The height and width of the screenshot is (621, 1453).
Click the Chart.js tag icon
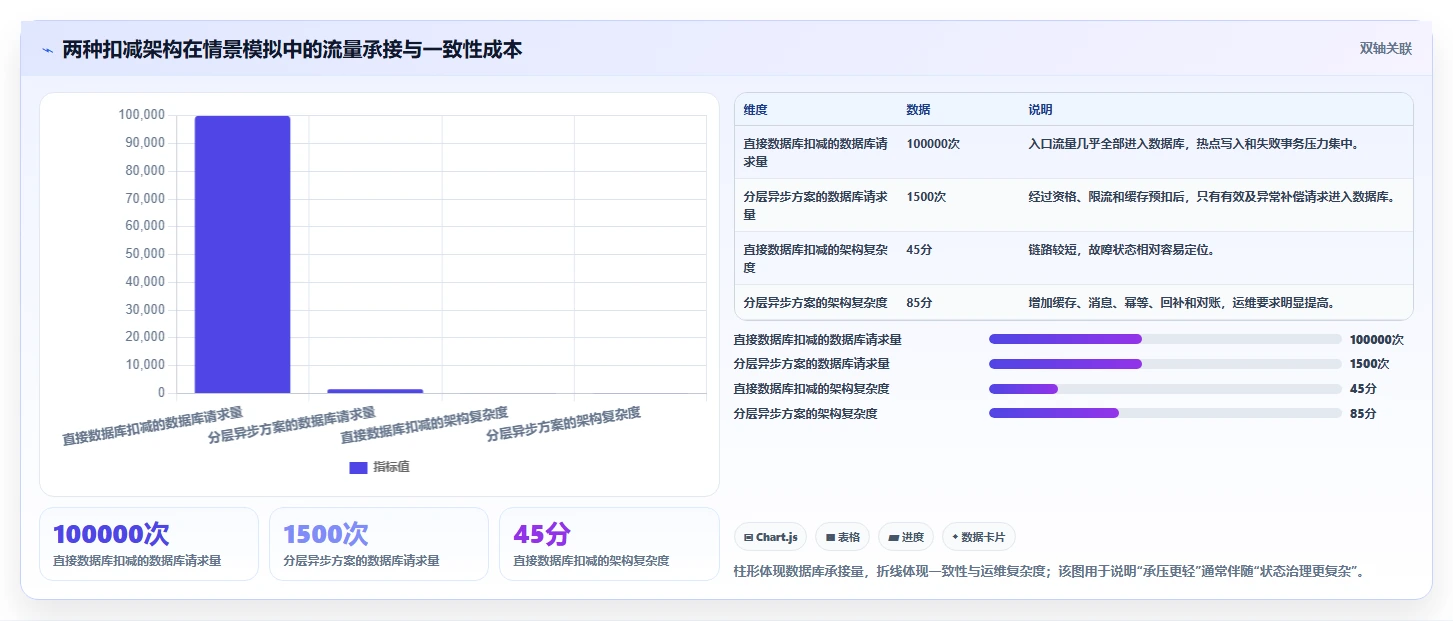coord(748,537)
